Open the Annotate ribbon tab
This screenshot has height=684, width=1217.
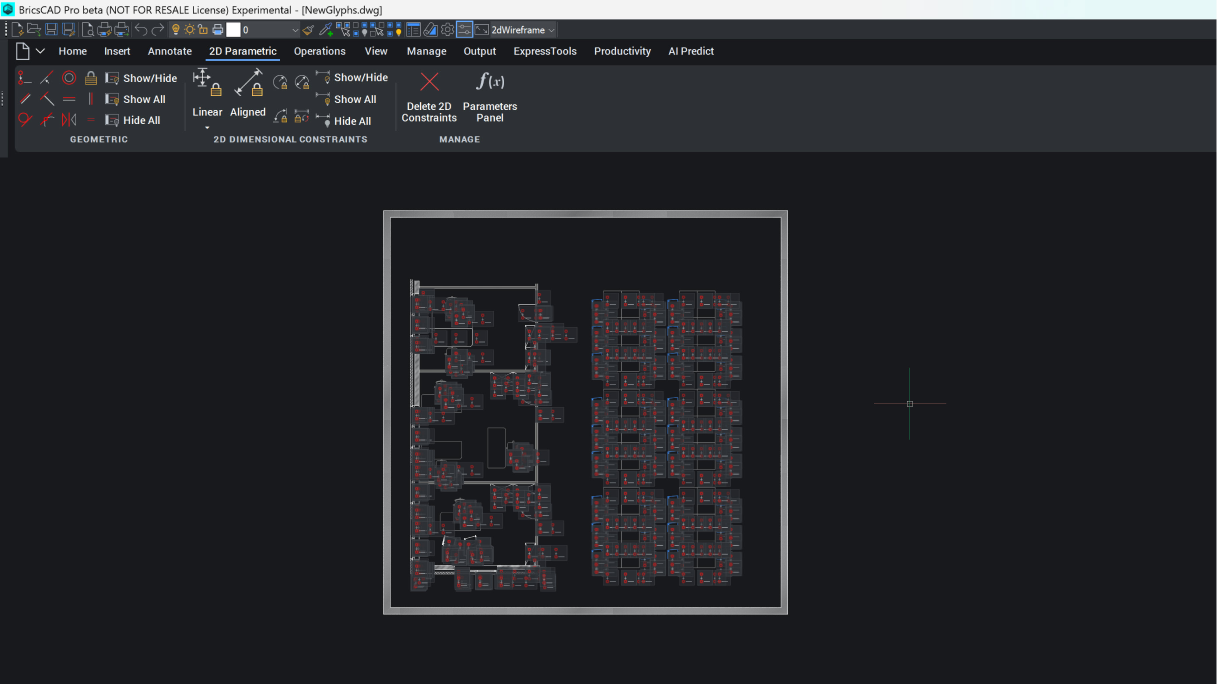(170, 51)
